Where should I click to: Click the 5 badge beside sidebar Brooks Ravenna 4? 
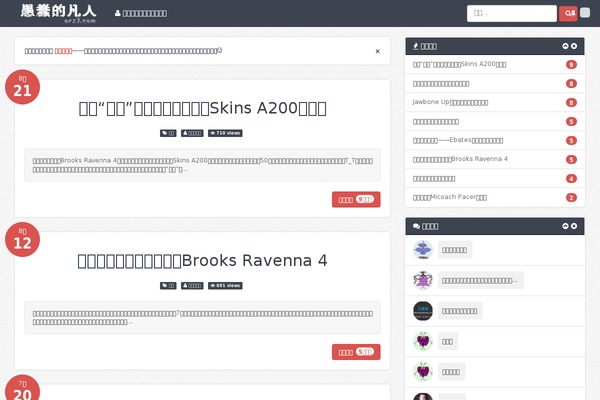[571, 159]
